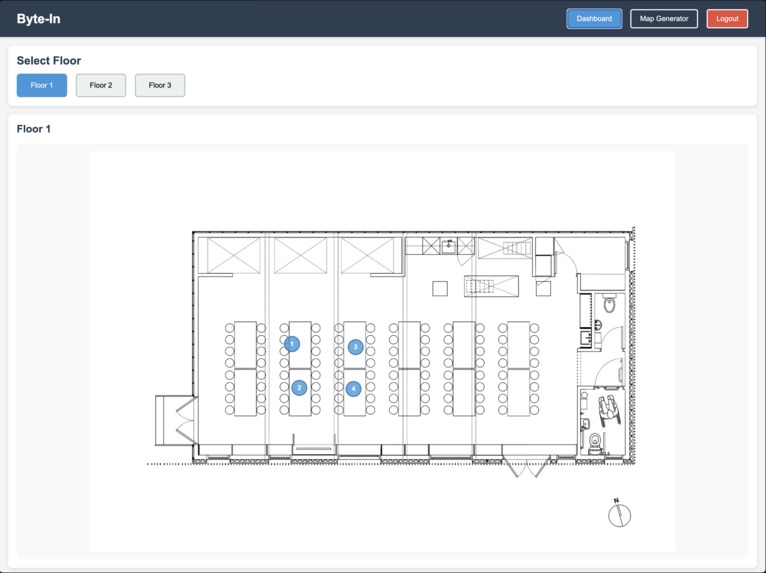The width and height of the screenshot is (766, 573).
Task: Select seat marker number 4
Action: coord(353,389)
